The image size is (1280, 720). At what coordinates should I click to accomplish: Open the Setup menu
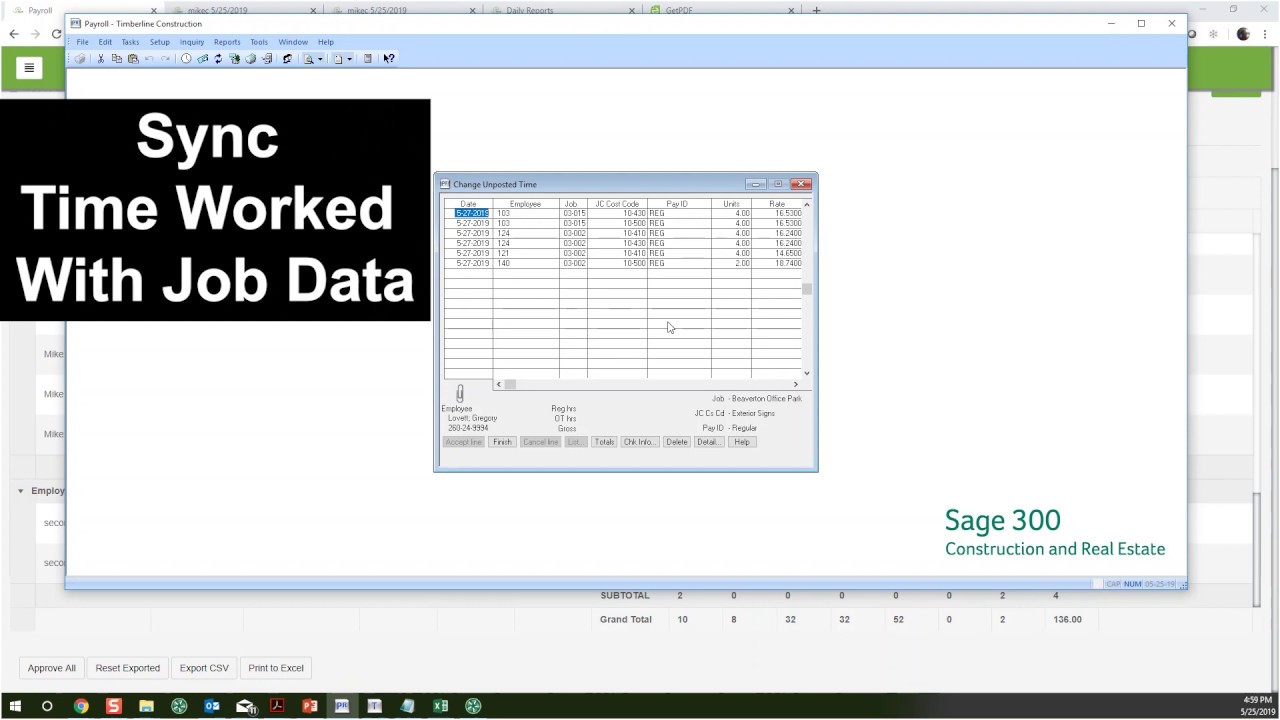(x=160, y=42)
